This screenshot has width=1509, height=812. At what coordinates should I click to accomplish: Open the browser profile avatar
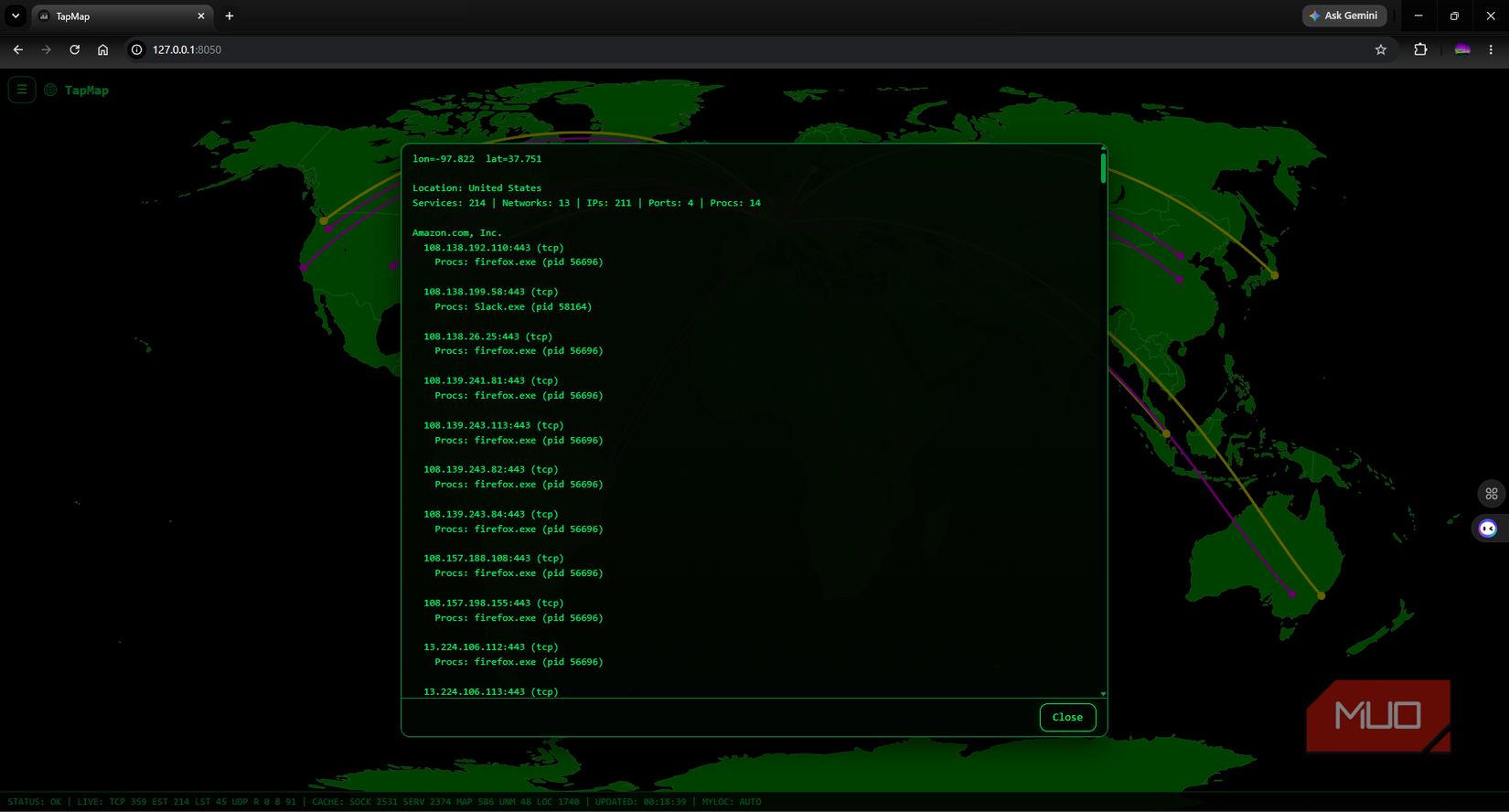pos(1462,49)
